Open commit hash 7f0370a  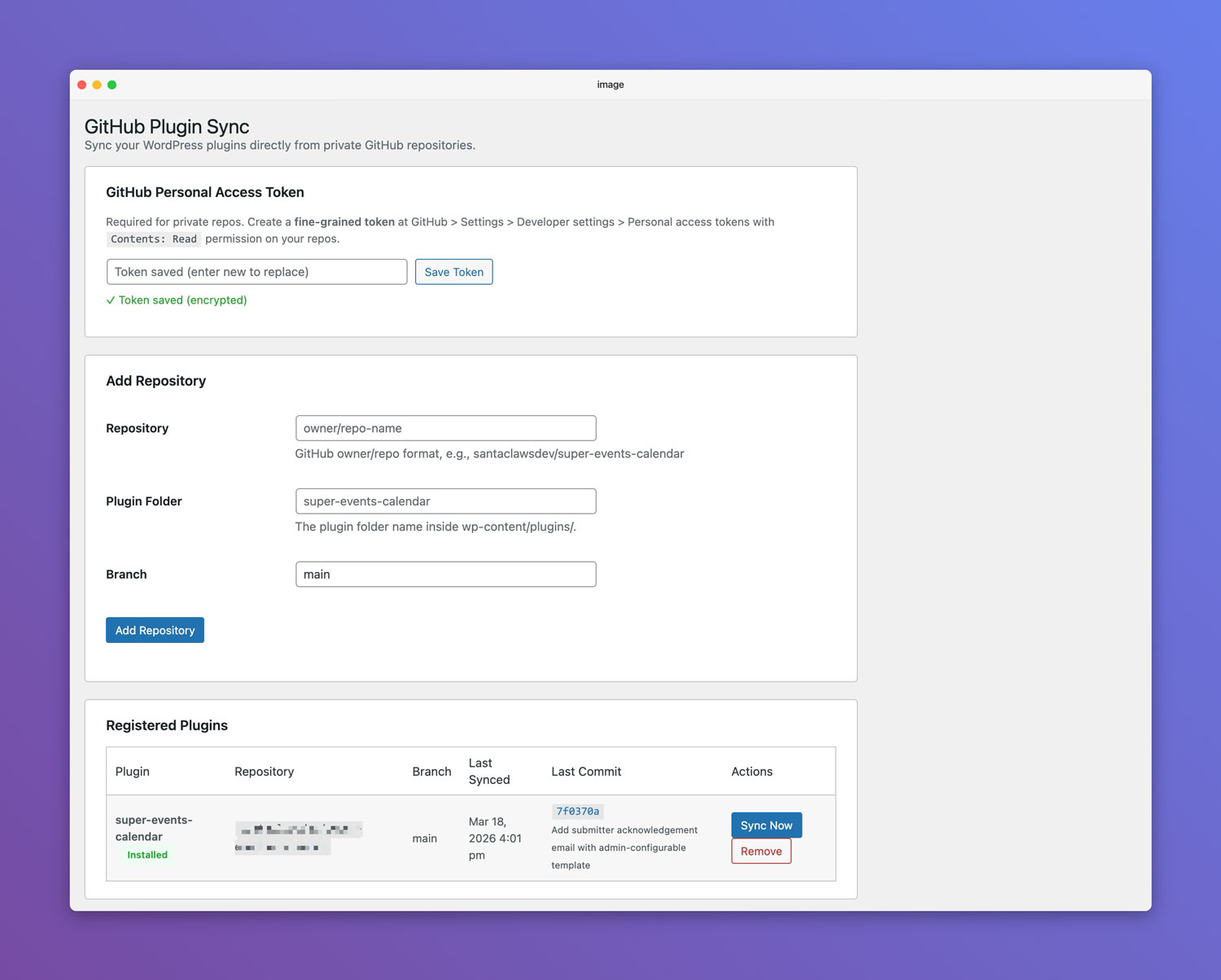pos(578,812)
